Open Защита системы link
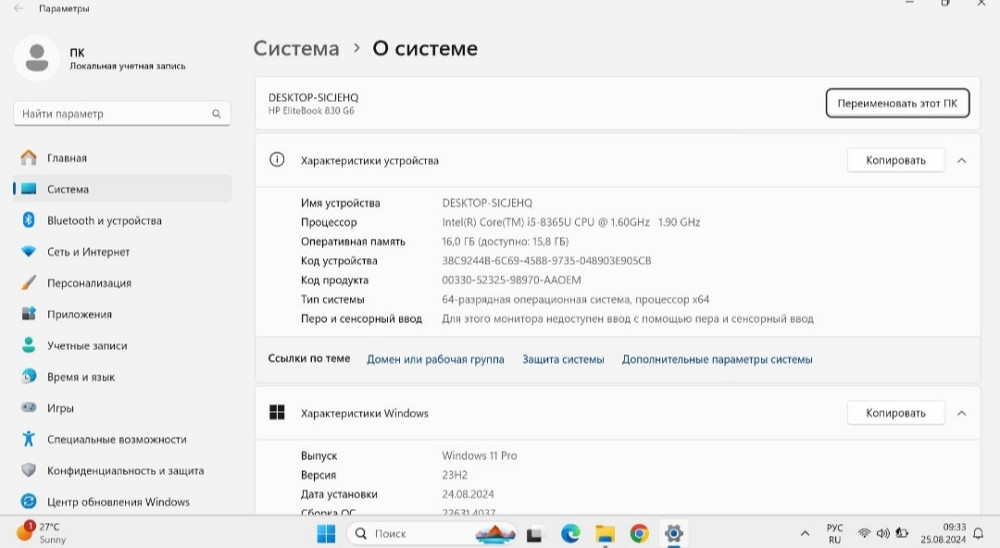This screenshot has height=548, width=1000. pos(563,359)
